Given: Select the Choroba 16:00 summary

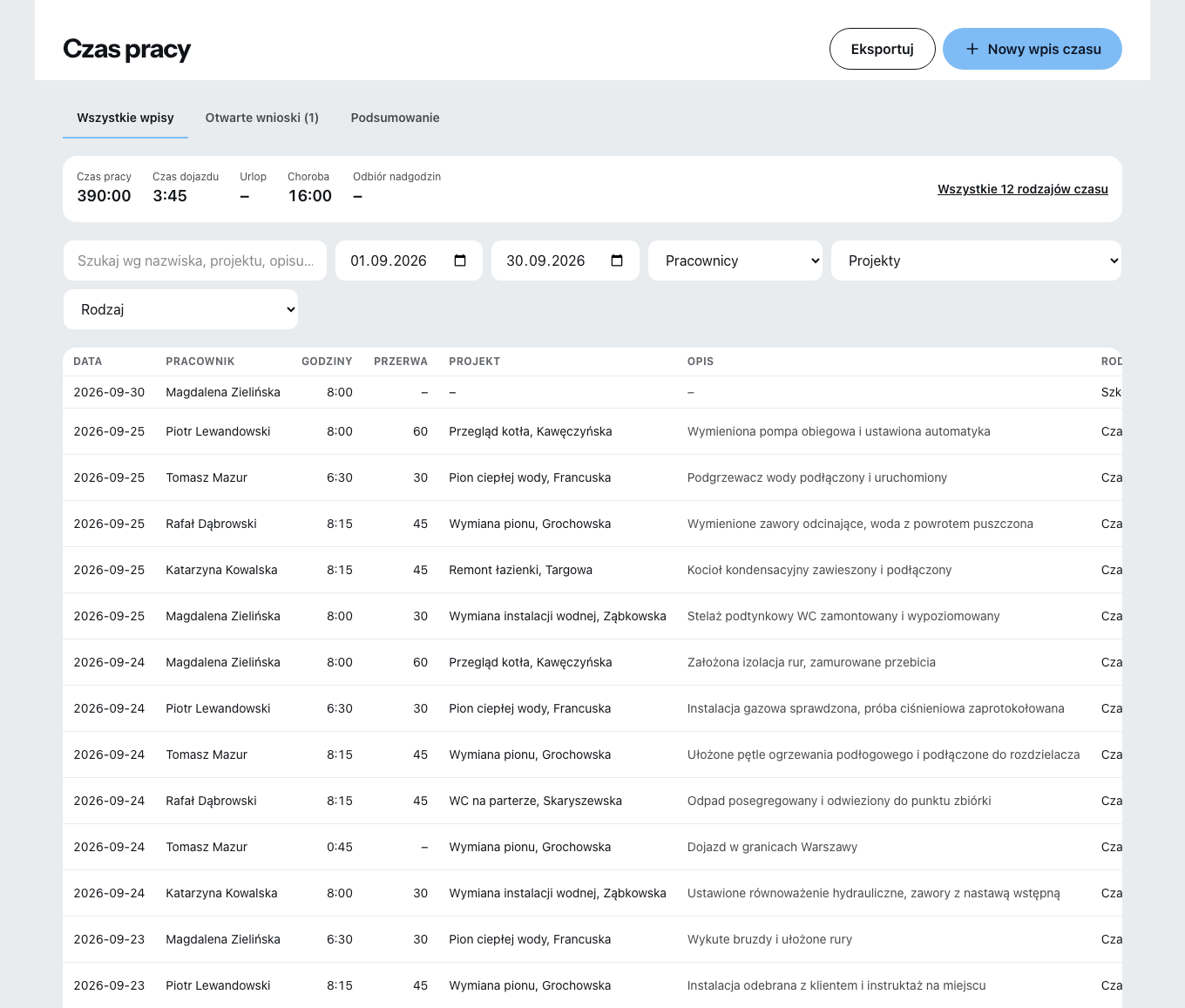Looking at the screenshot, I should (310, 188).
